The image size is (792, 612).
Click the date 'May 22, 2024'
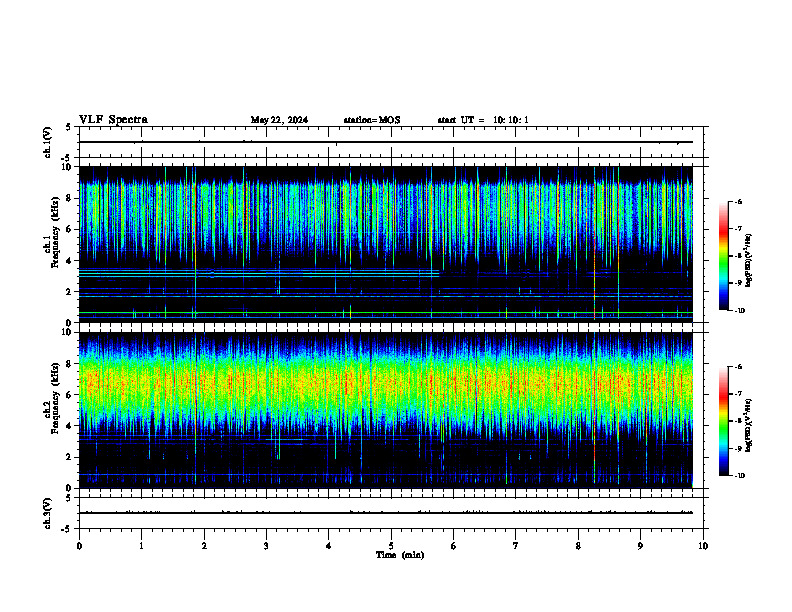coord(279,120)
